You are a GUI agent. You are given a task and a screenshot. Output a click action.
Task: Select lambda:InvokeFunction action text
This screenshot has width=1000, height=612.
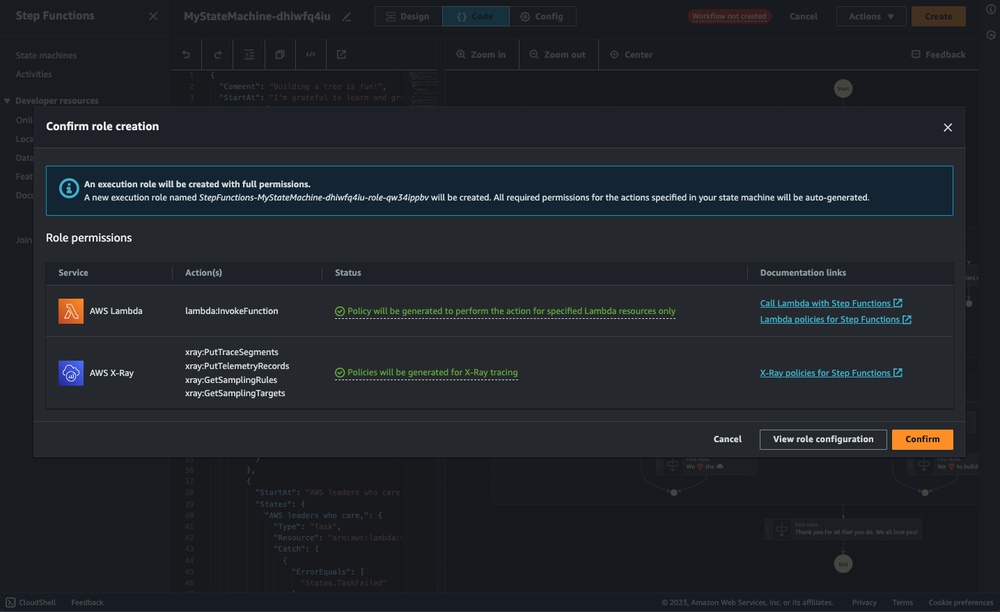click(x=232, y=311)
